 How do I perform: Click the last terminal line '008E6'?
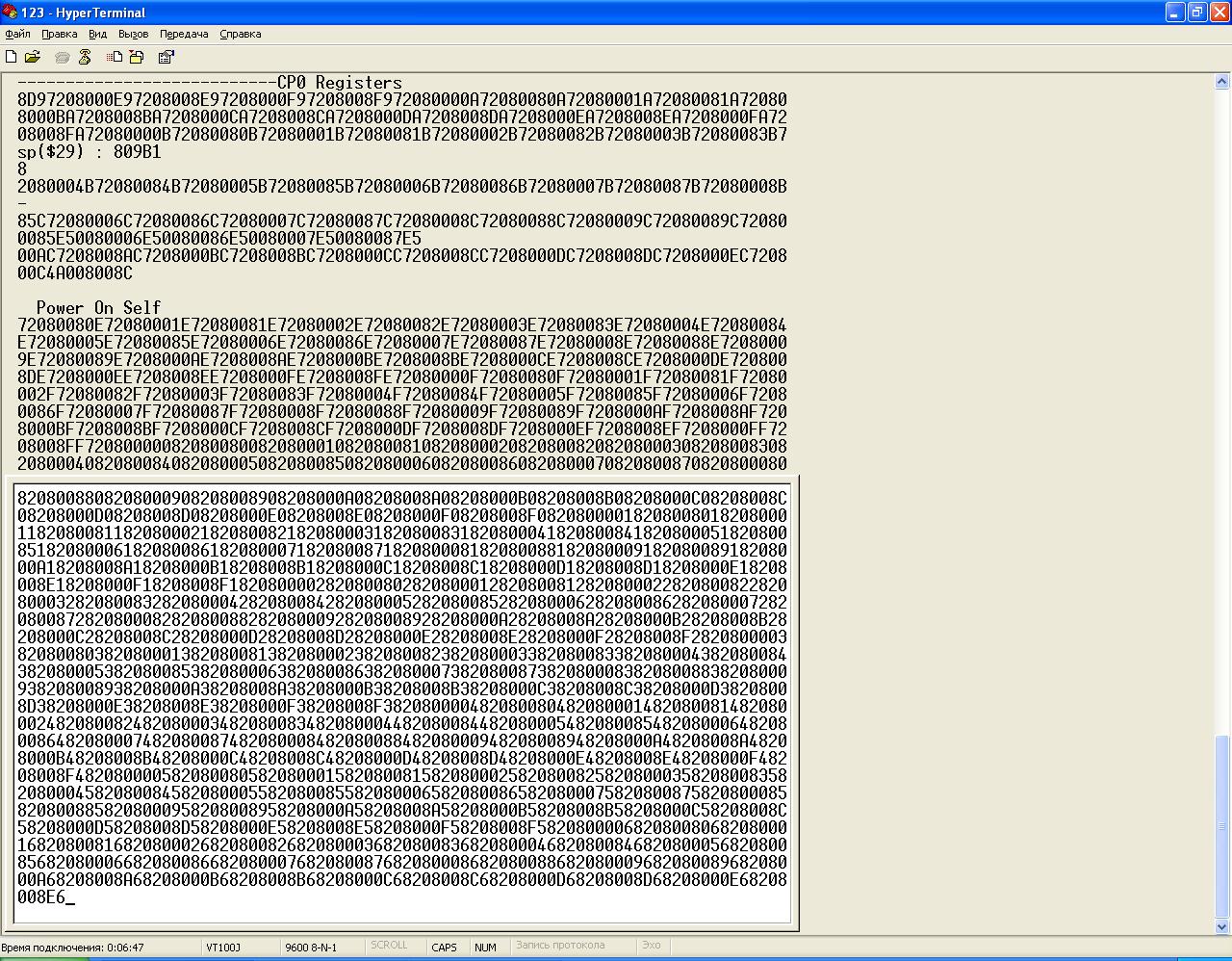point(41,897)
